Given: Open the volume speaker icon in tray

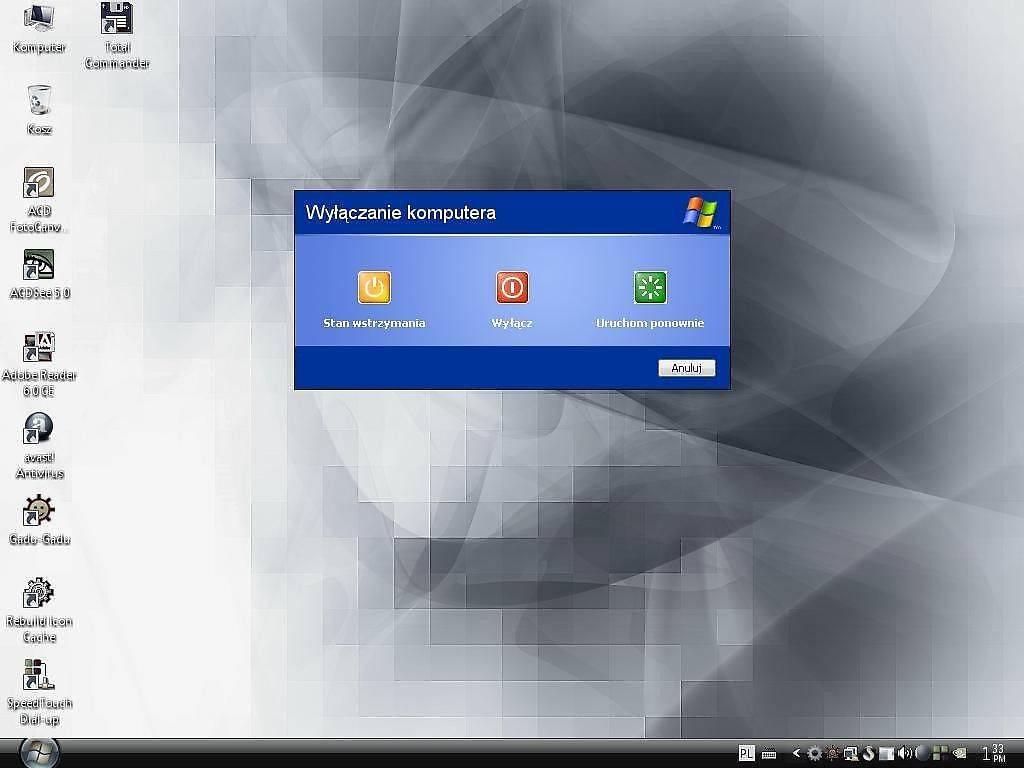Looking at the screenshot, I should click(x=904, y=753).
